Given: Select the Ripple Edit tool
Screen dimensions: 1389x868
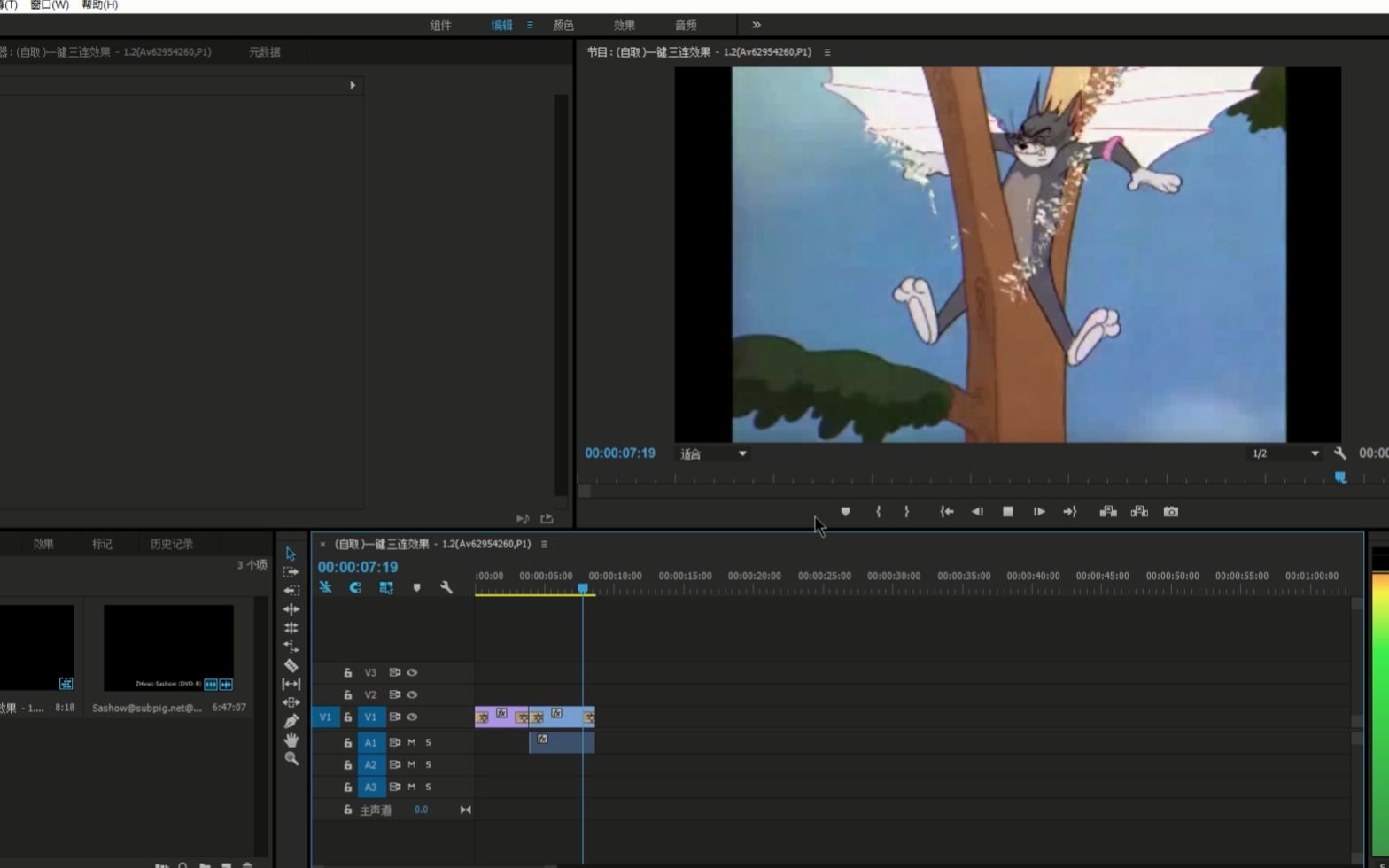Looking at the screenshot, I should click(x=291, y=609).
